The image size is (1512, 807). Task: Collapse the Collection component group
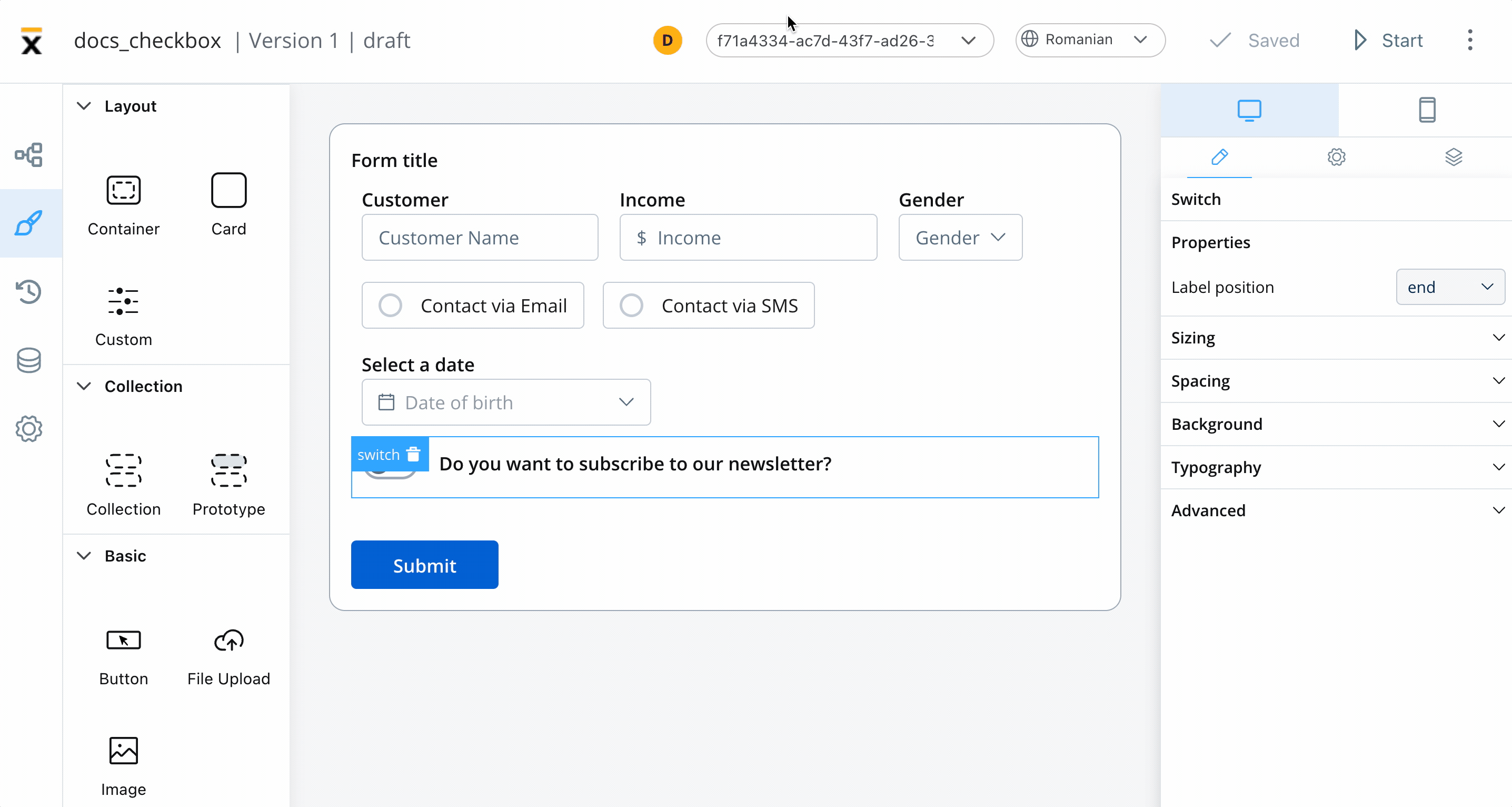pos(84,386)
